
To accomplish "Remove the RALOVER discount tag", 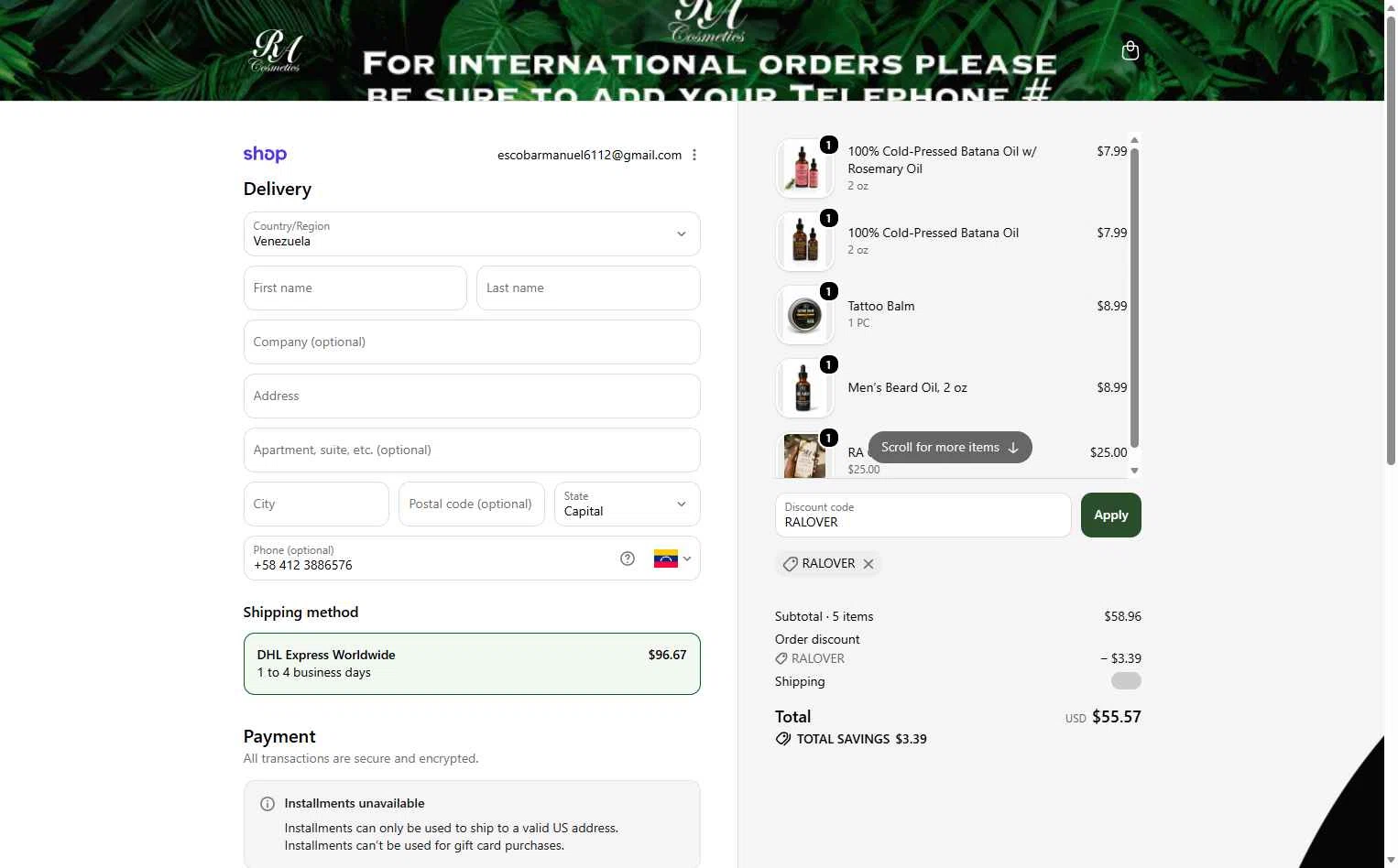I will (868, 564).
